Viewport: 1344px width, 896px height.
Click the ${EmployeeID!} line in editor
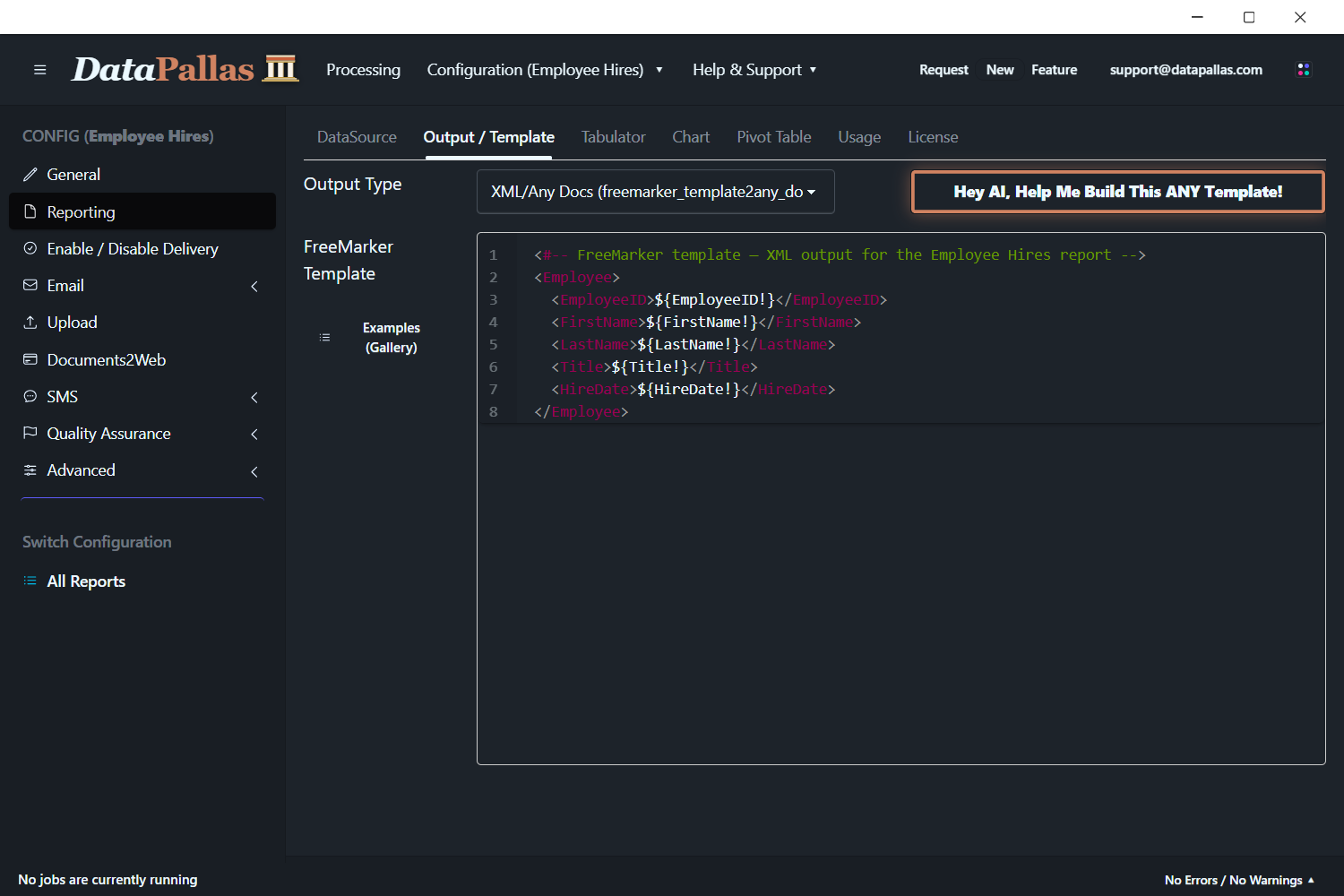(x=719, y=299)
